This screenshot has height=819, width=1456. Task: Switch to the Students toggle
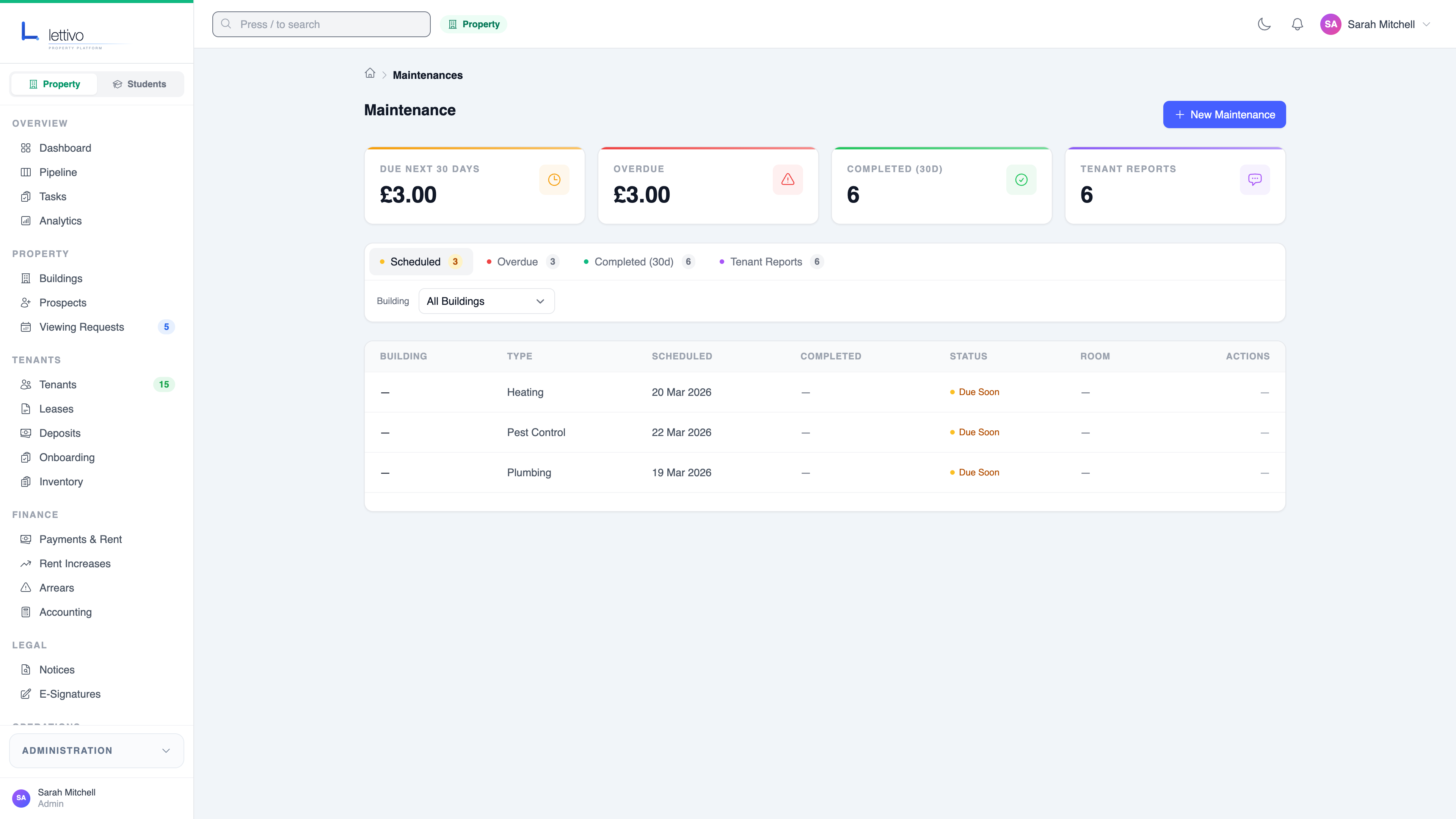click(x=139, y=84)
